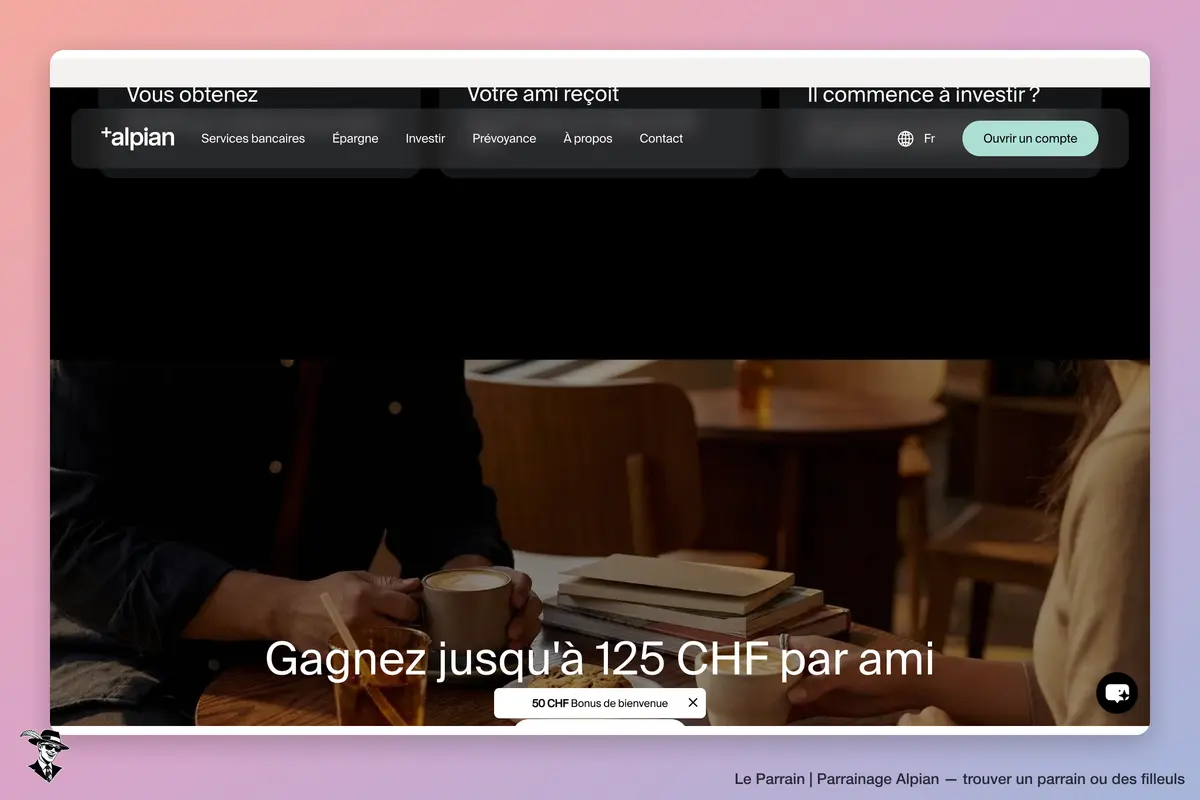This screenshot has height=800, width=1200.
Task: Click the globe language icon
Action: pyautogui.click(x=906, y=139)
